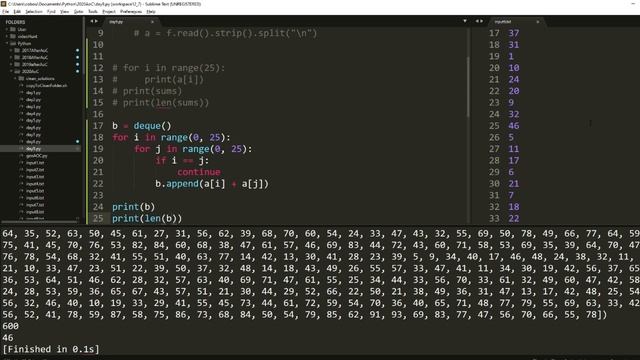Image resolution: width=640 pixels, height=360 pixels.
Task: Click the Sublime Text title bar app icon
Action: (4, 4)
